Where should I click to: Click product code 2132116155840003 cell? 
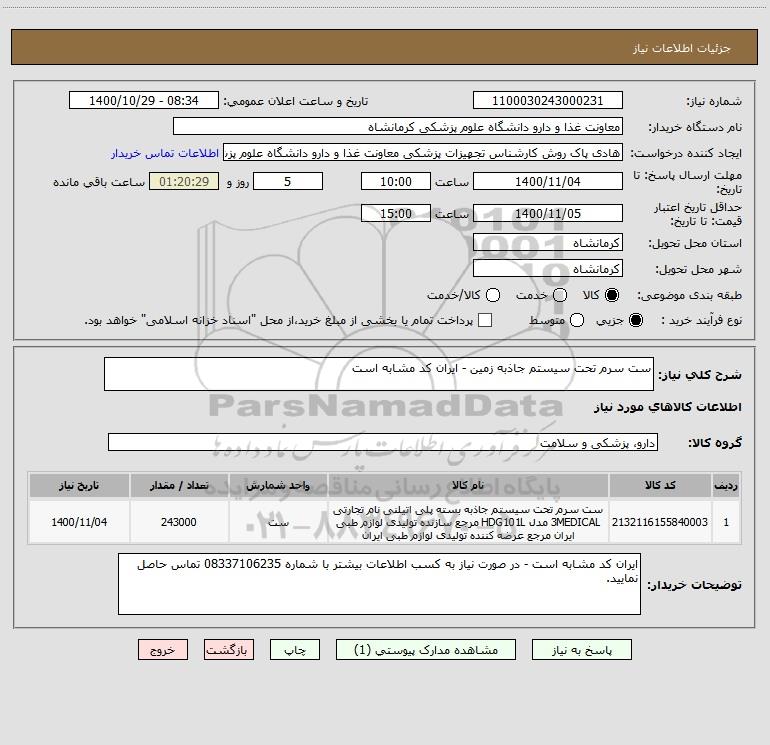pos(660,522)
